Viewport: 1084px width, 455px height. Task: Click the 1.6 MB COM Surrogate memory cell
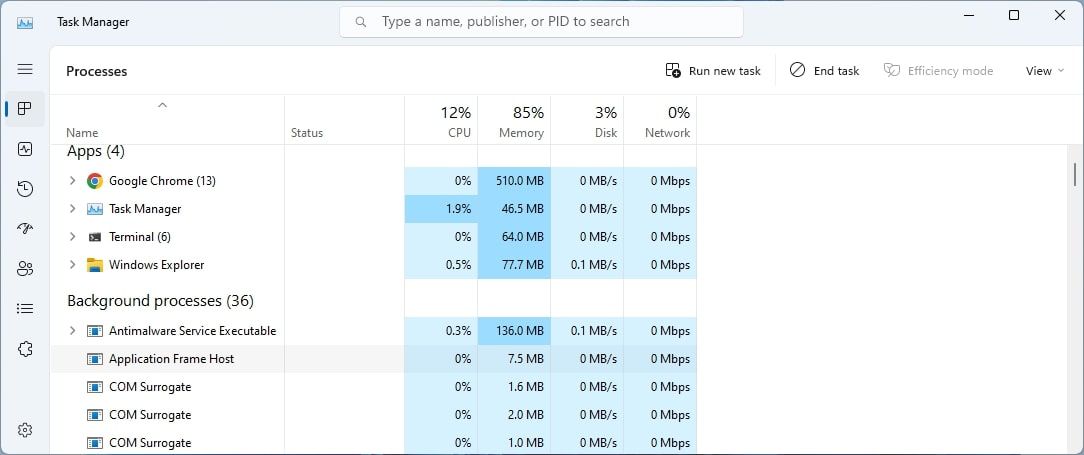click(x=514, y=387)
